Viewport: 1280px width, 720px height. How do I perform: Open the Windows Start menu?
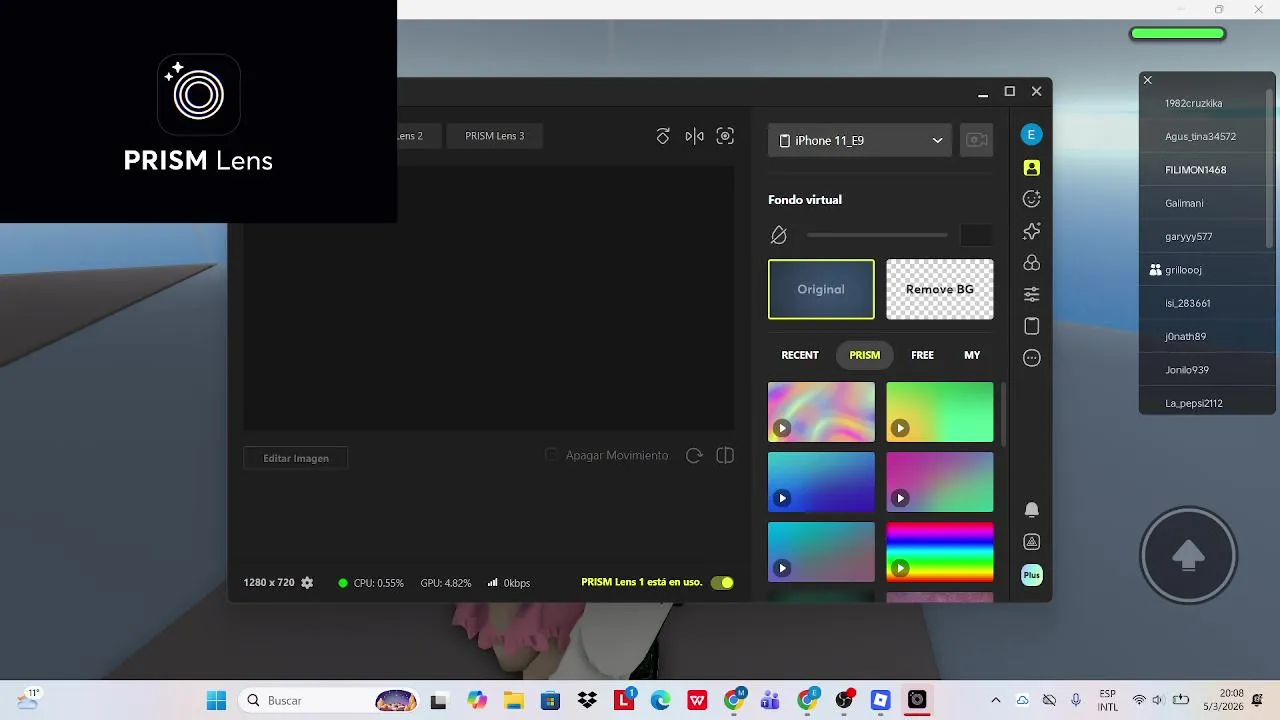click(216, 700)
